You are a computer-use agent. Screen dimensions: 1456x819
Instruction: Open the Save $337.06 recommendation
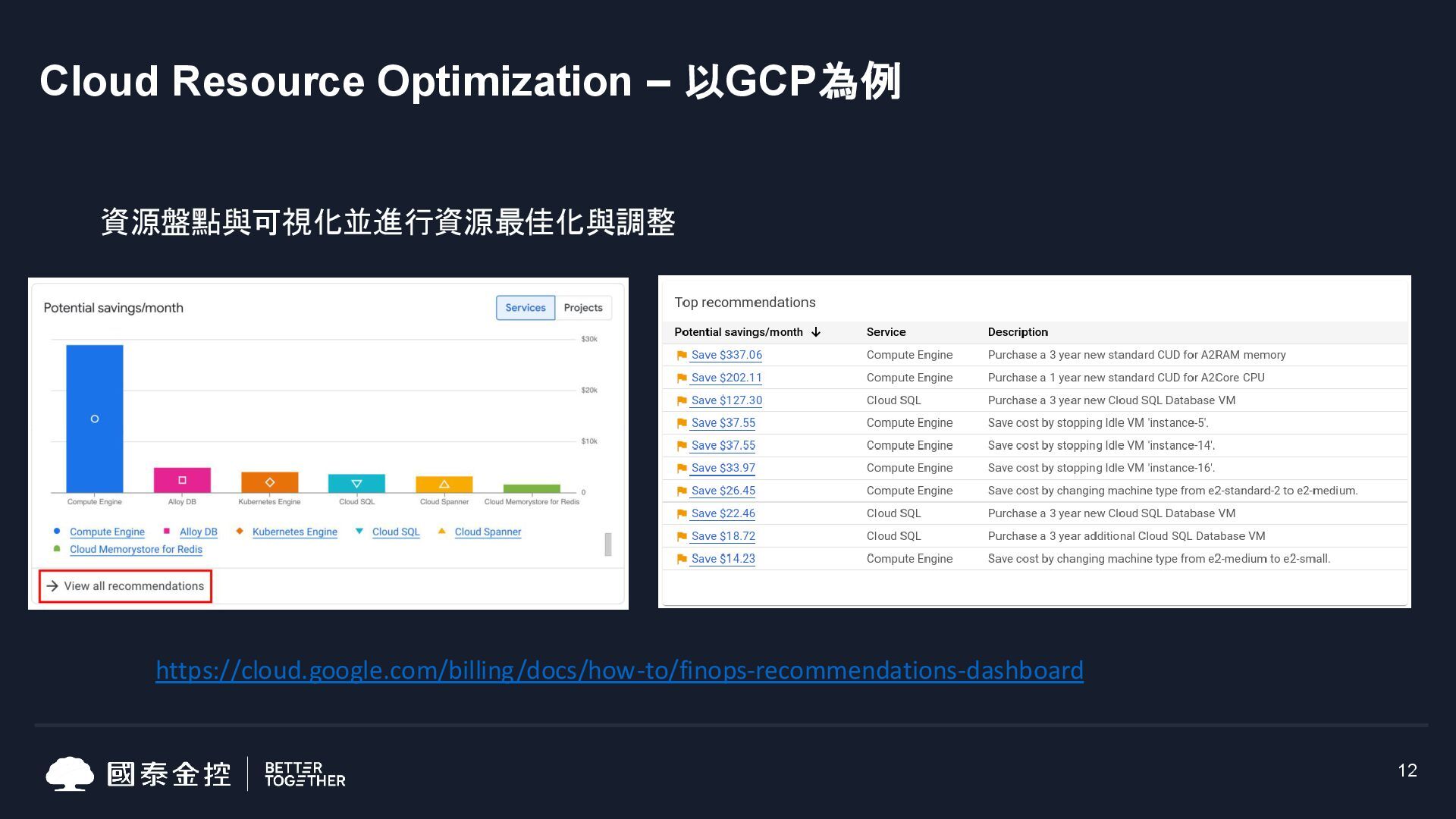coord(726,355)
